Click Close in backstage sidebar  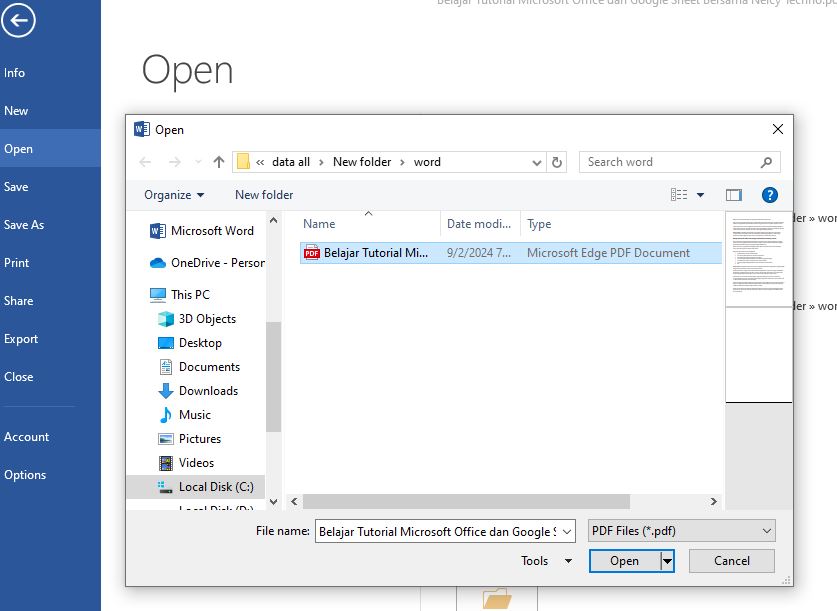19,377
